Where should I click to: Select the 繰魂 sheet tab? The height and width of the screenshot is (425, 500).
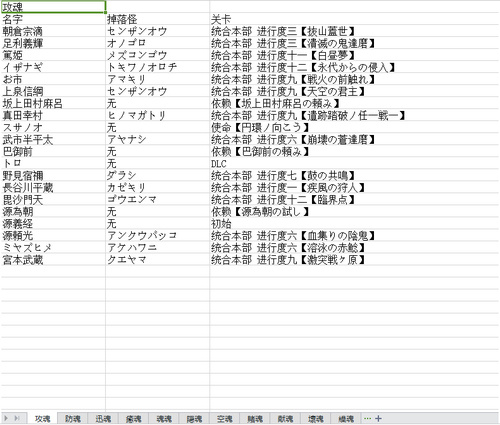[346, 419]
